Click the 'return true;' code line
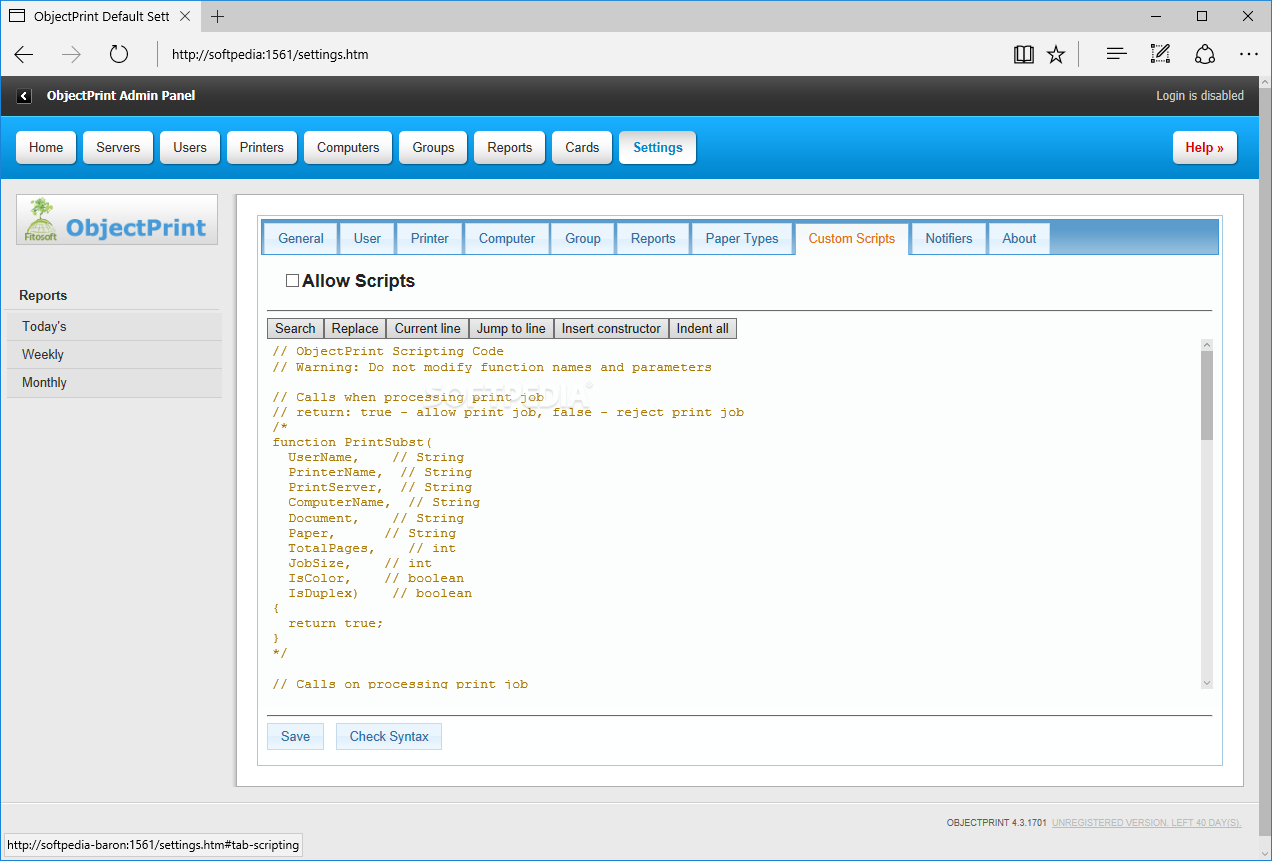The width and height of the screenshot is (1272, 861). click(336, 623)
